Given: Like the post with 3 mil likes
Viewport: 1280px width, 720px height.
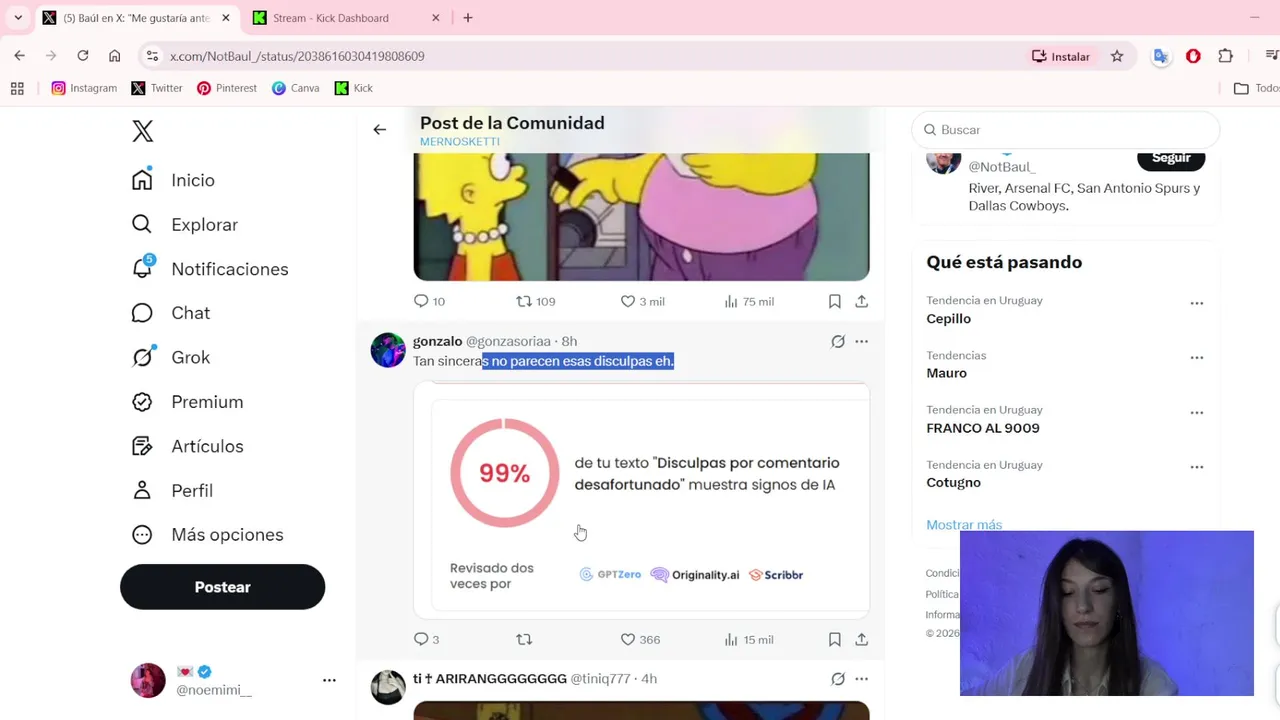Looking at the screenshot, I should (x=642, y=301).
